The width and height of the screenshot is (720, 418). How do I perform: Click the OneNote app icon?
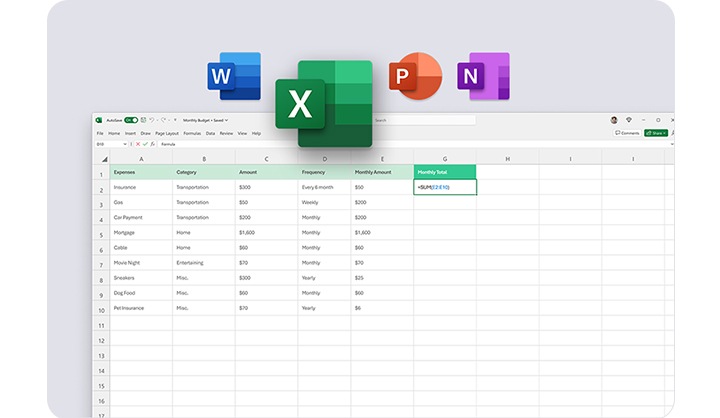(x=483, y=78)
